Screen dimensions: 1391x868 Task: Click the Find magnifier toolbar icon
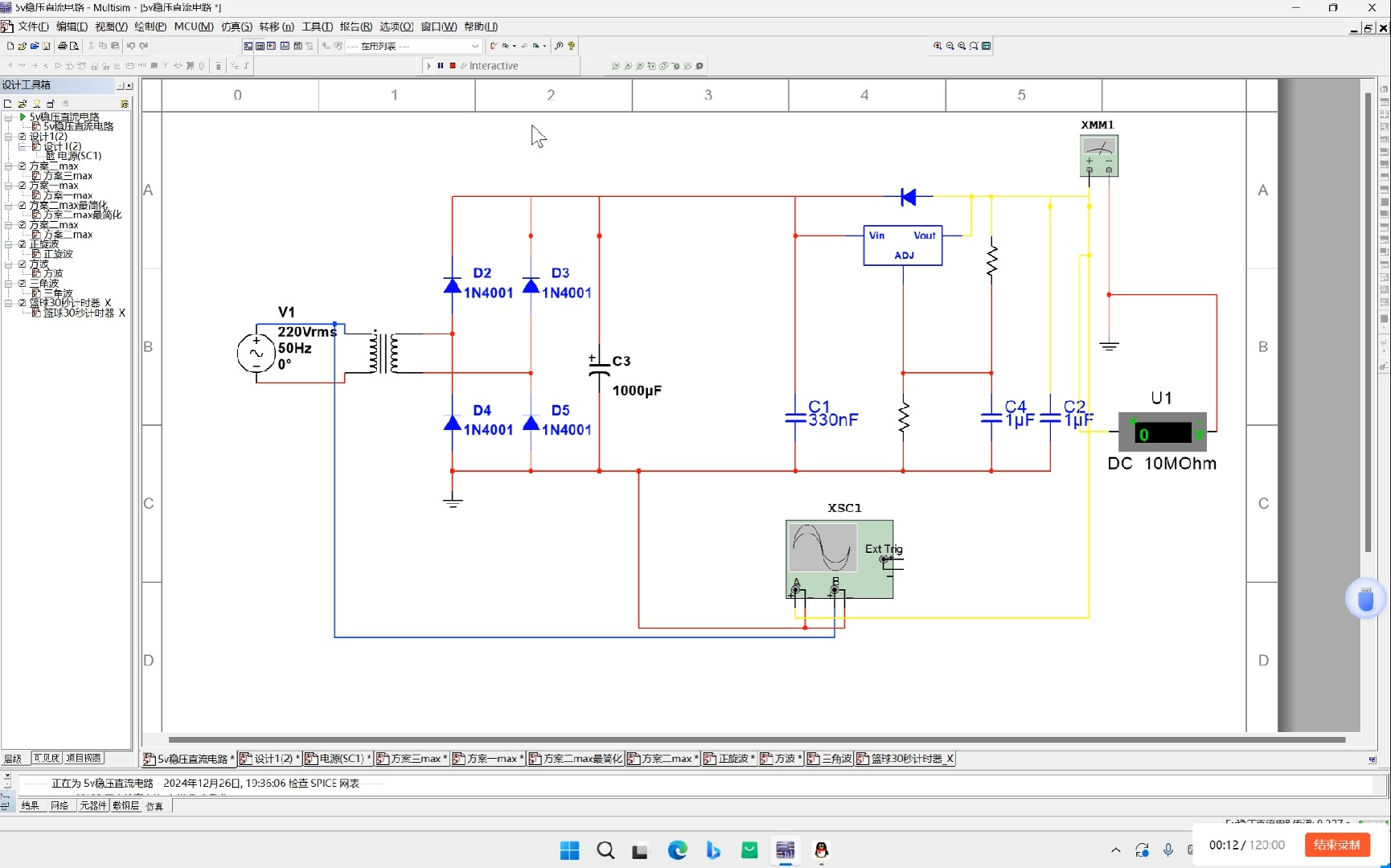(x=559, y=46)
